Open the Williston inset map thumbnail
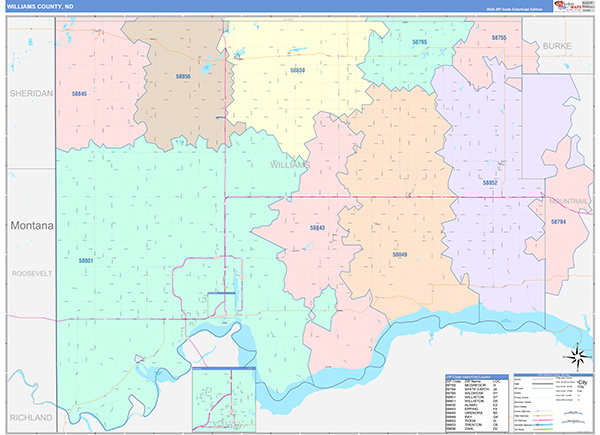 pos(224,399)
